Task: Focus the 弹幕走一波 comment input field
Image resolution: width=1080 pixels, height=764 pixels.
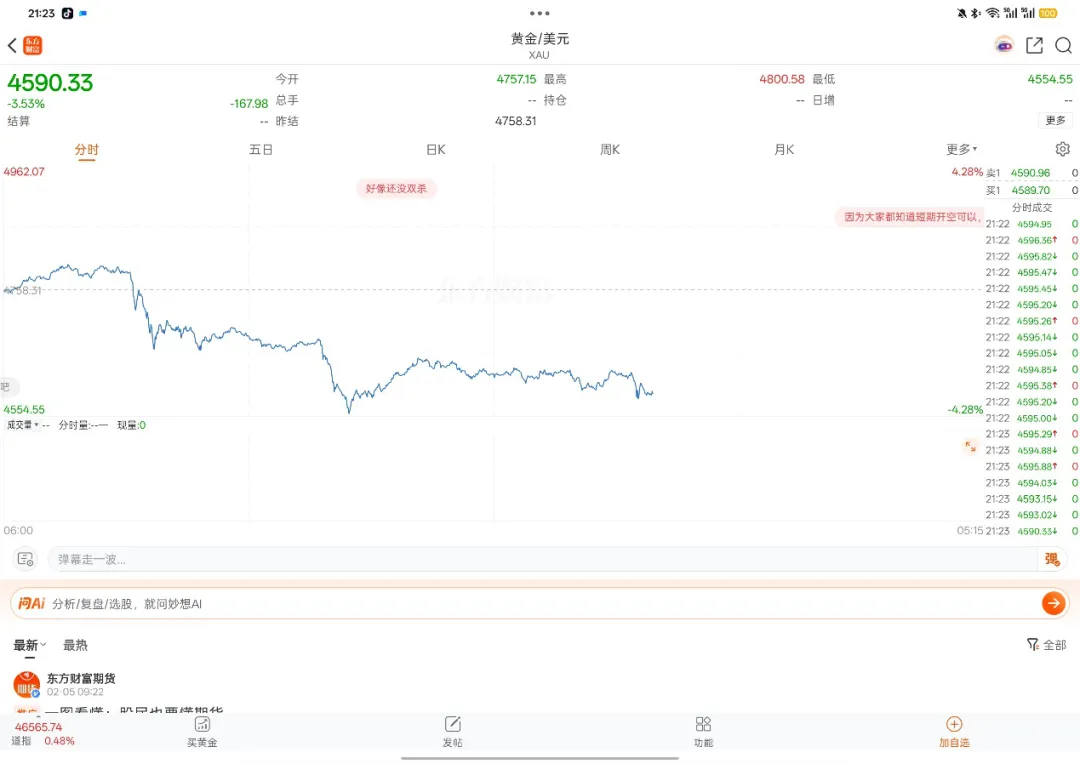Action: click(540, 559)
